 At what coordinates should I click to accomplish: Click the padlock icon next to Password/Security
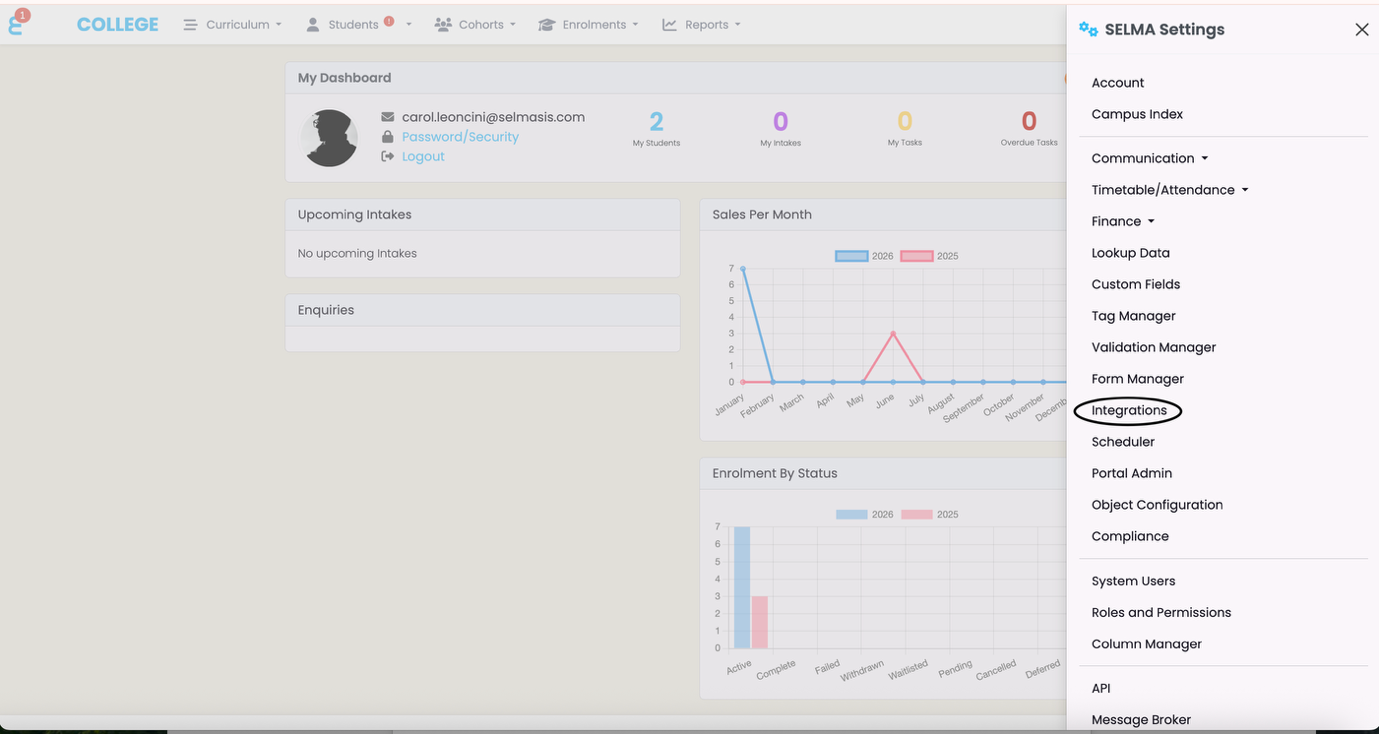coord(387,137)
